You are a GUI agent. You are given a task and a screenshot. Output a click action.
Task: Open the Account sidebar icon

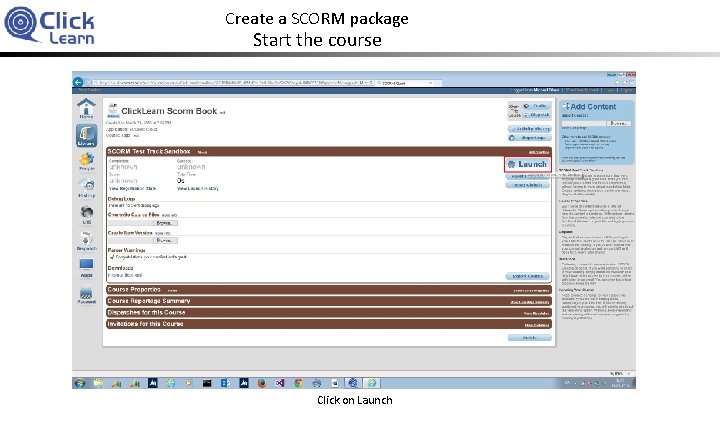[x=86, y=294]
